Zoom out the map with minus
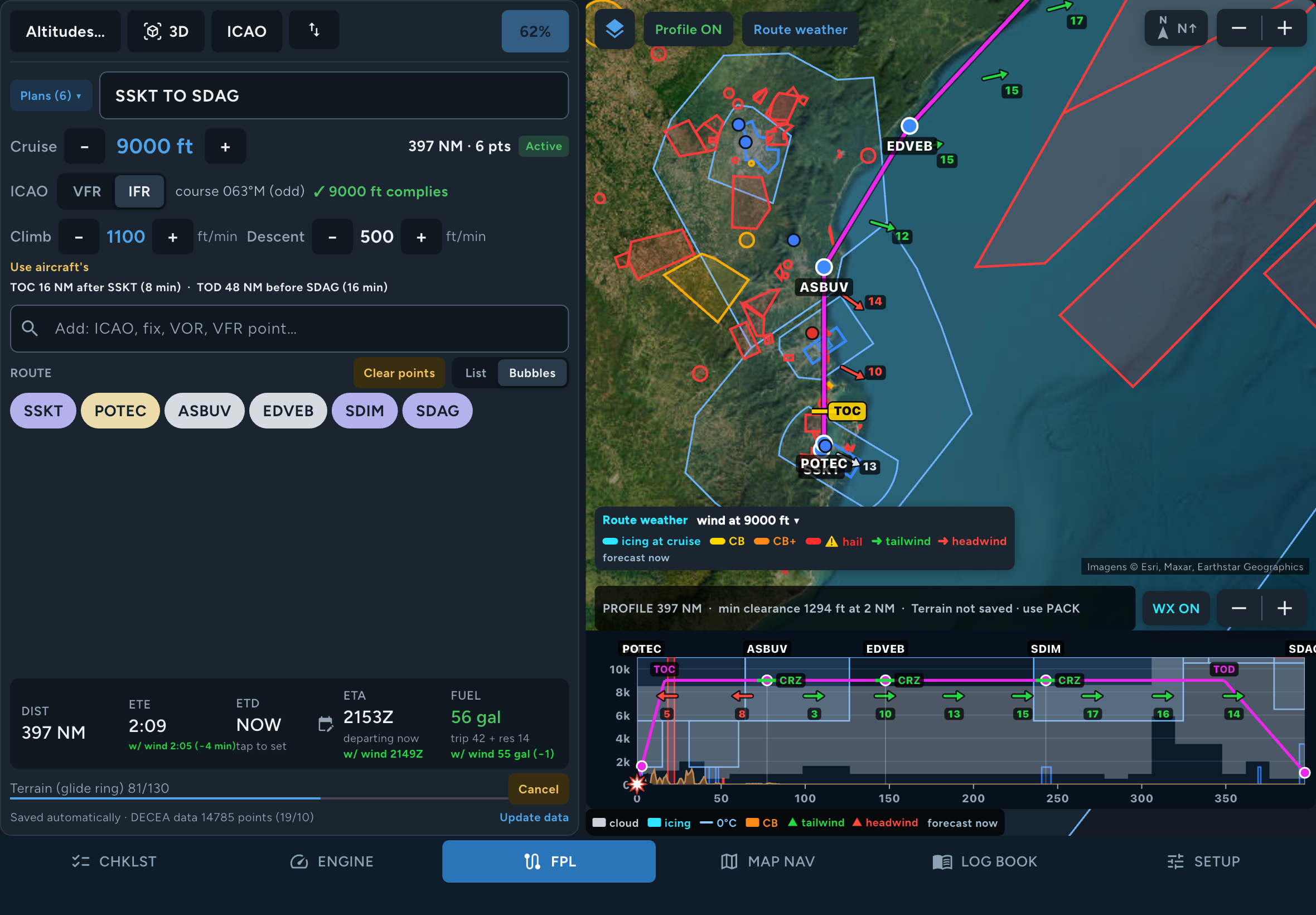This screenshot has width=1316, height=915. tap(1238, 28)
